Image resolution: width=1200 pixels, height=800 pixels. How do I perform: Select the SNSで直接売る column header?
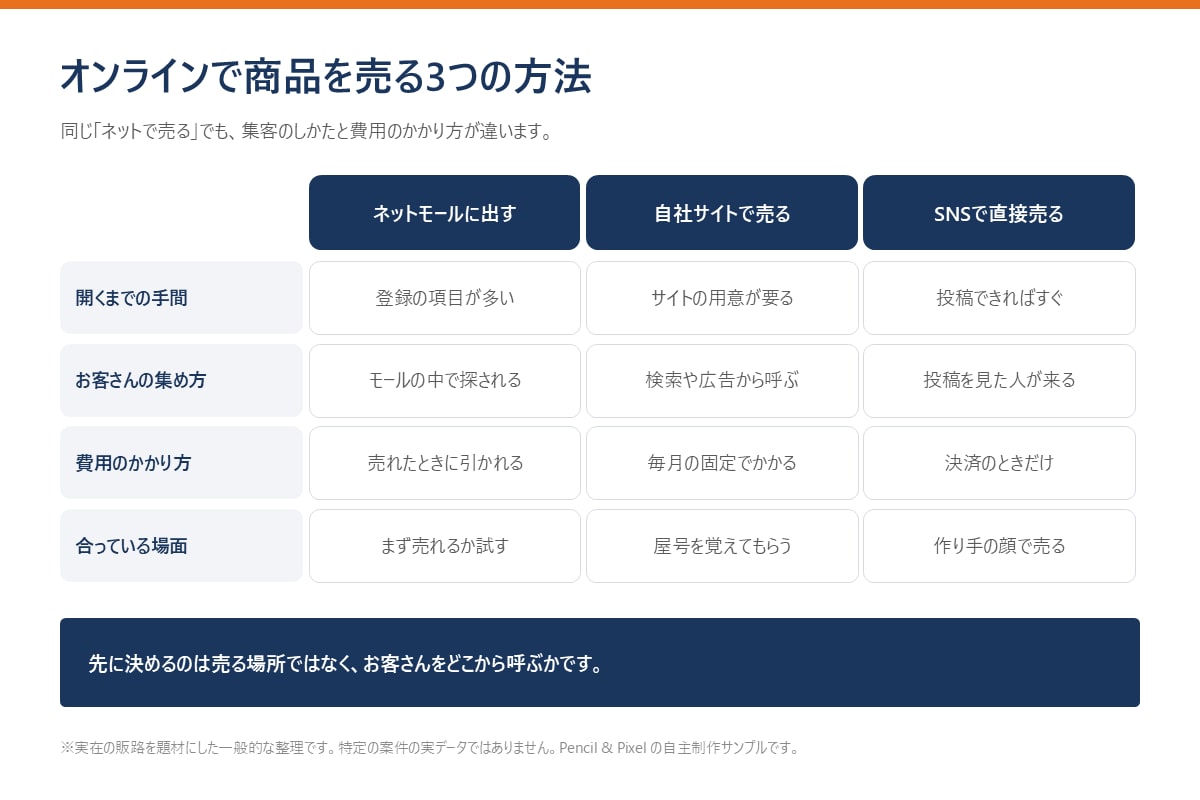999,213
